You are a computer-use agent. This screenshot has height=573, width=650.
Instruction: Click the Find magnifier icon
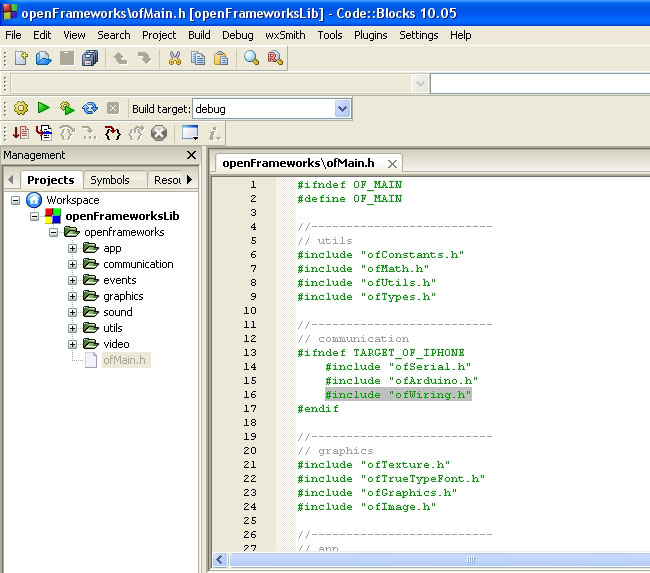pyautogui.click(x=251, y=59)
